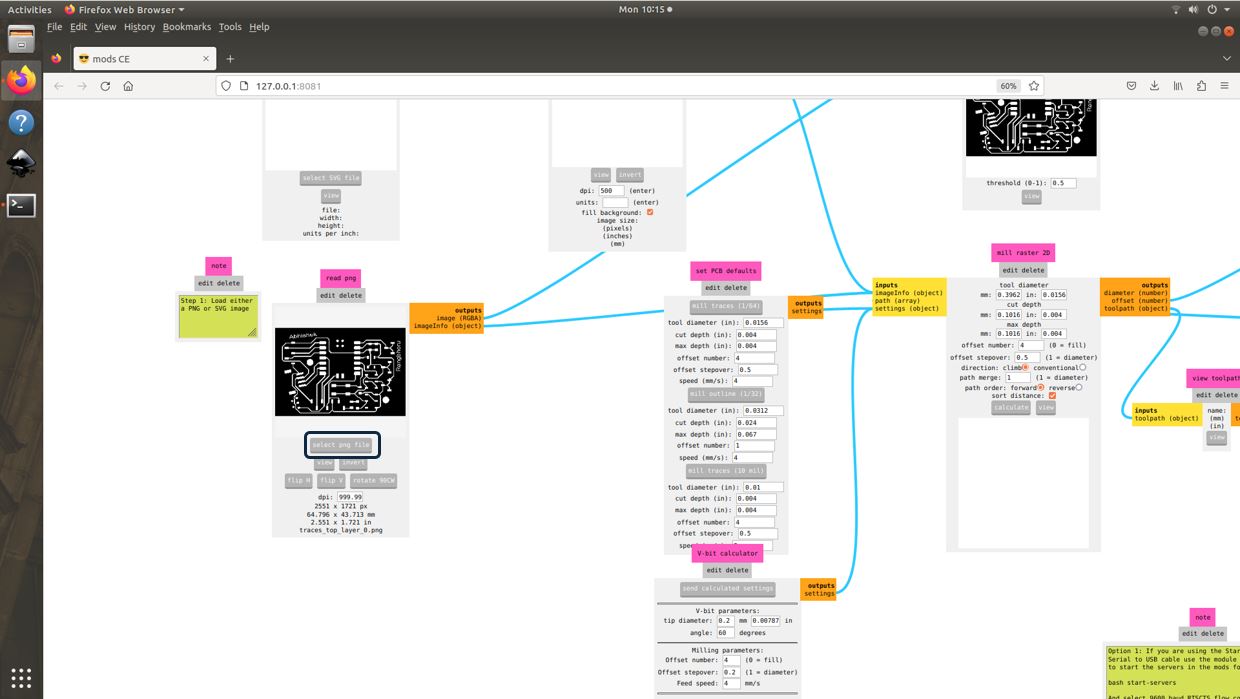Viewport: 1240px width, 699px height.
Task: Open the Bookmarks menu
Action: [187, 27]
